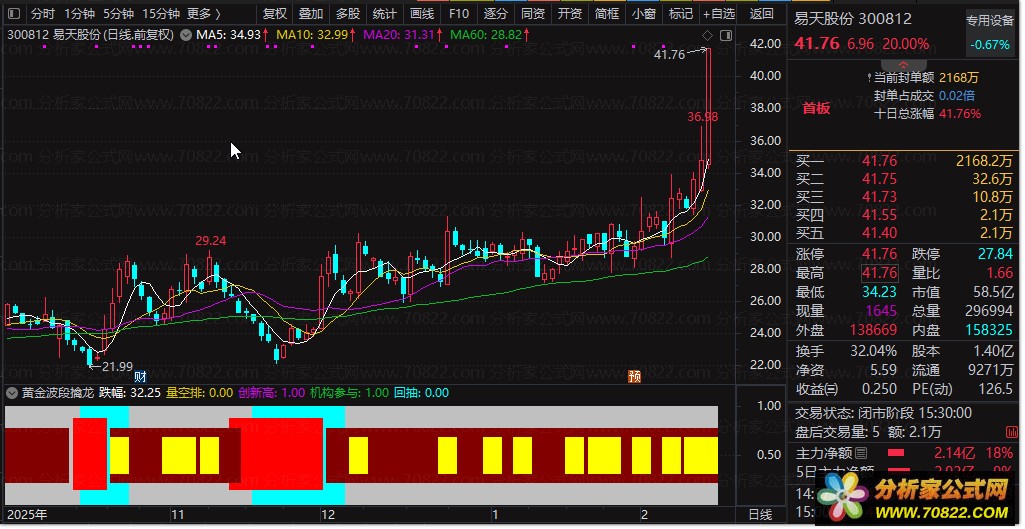Click the 29.24 high price label on chart
1025x529 pixels.
tap(210, 241)
